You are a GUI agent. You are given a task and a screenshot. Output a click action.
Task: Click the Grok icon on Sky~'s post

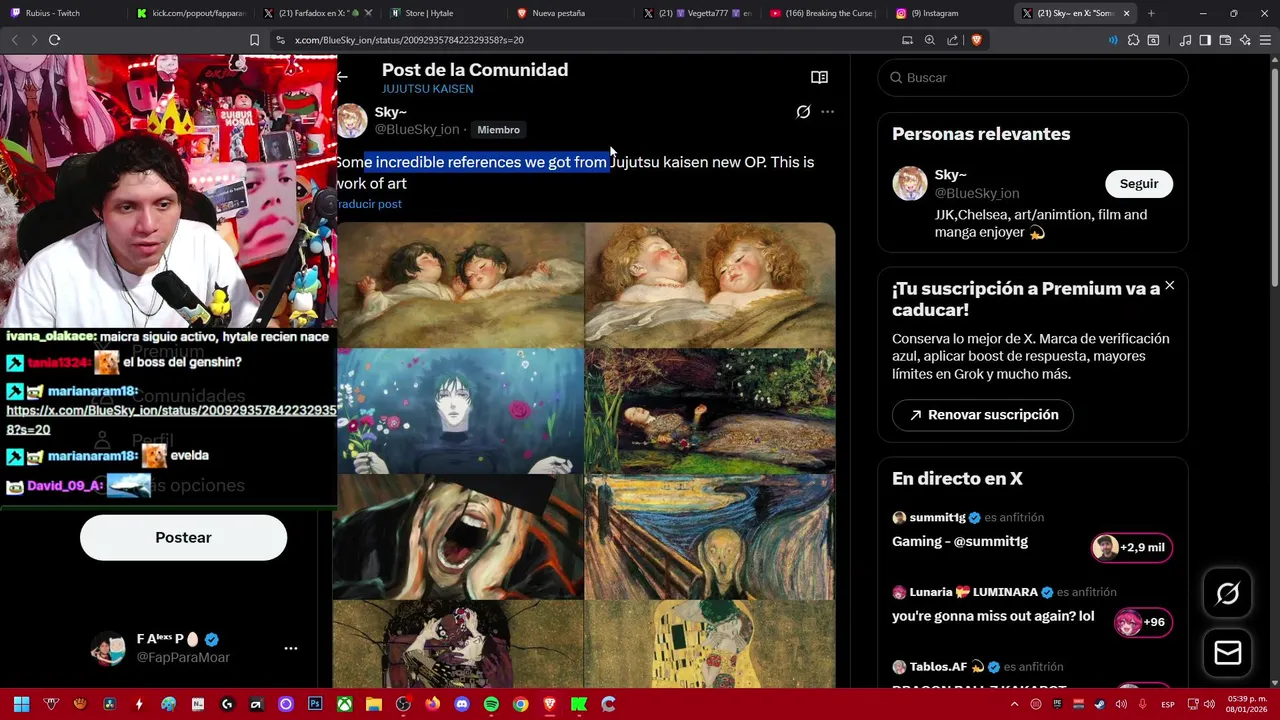tap(803, 112)
